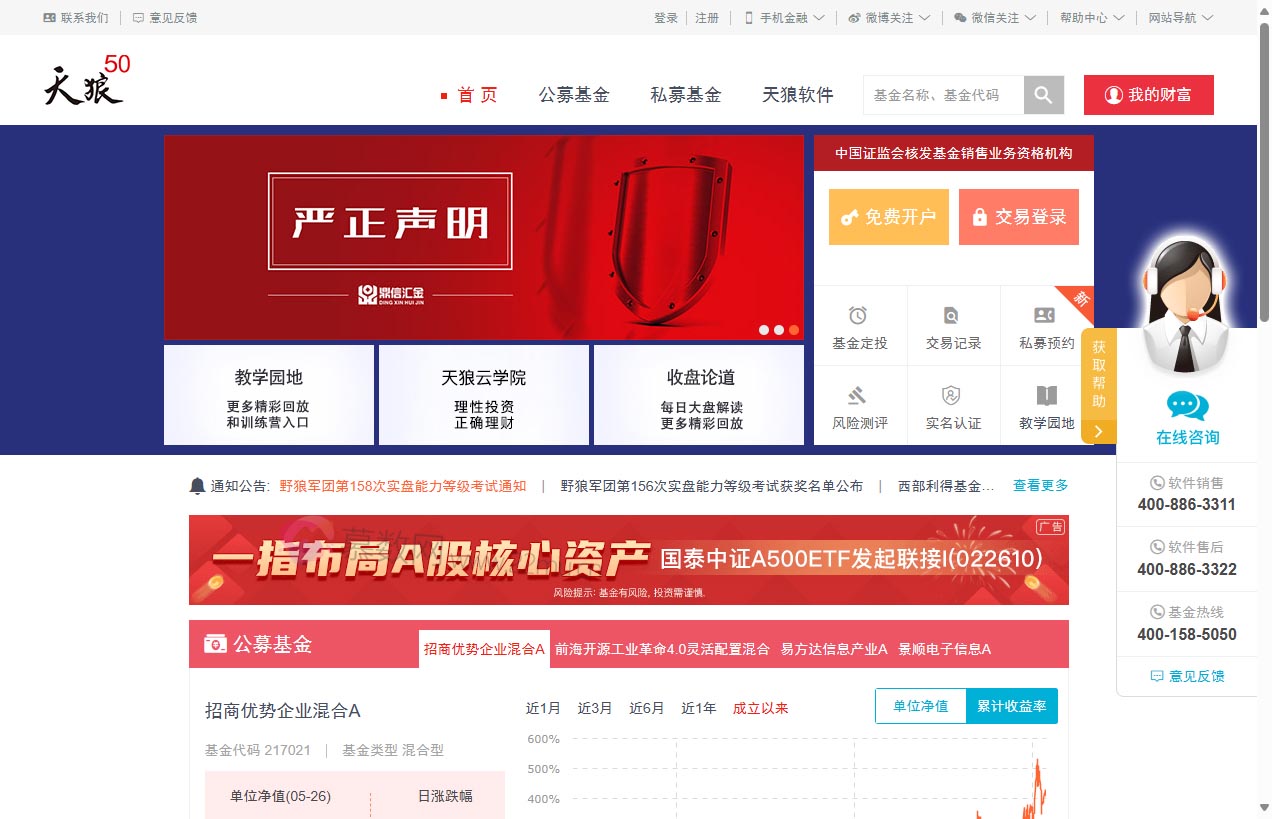Toggle chart back to 单位净值
The image size is (1272, 819).
[919, 705]
